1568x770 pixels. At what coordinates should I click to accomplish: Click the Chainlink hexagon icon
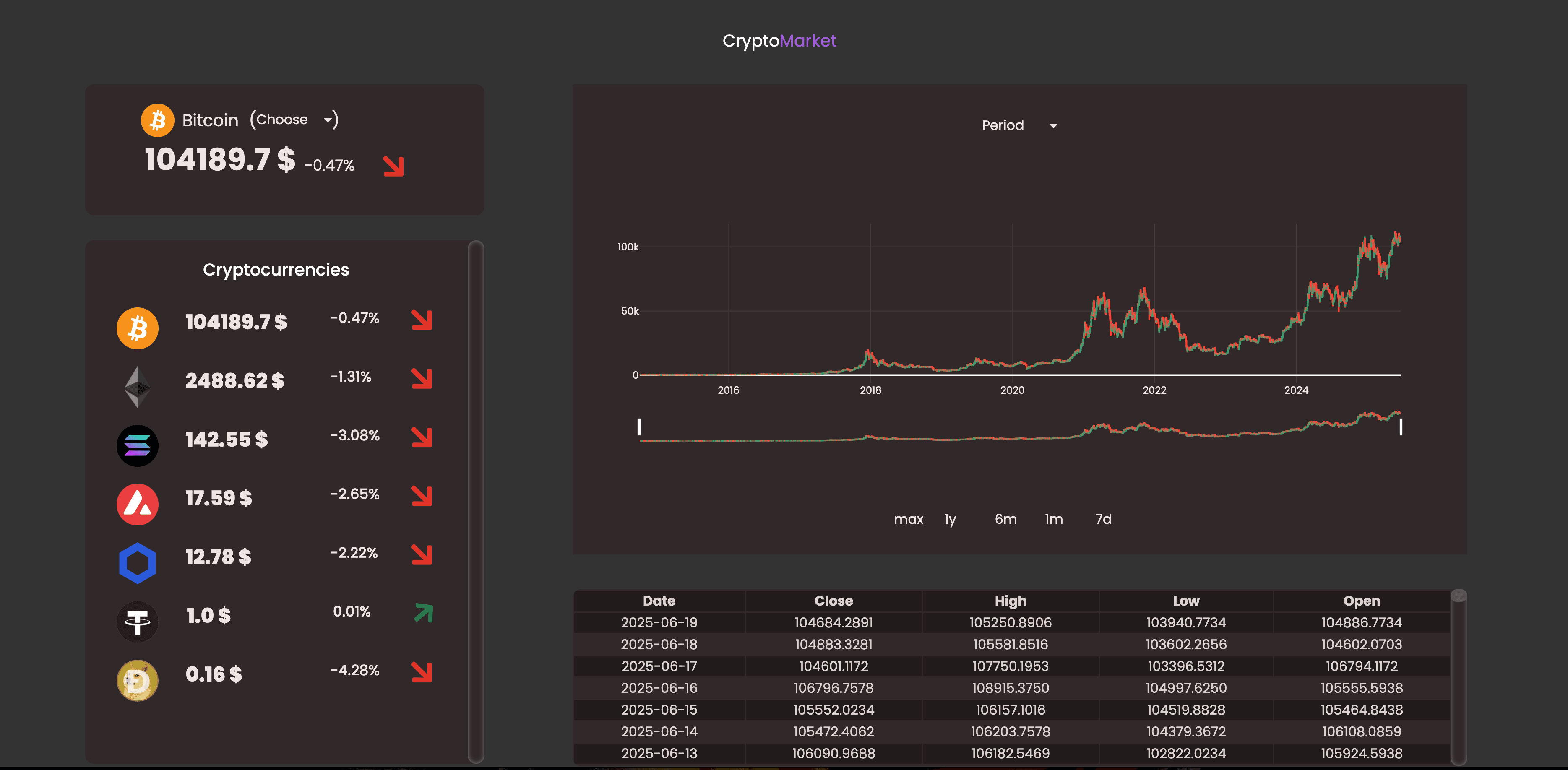coord(137,563)
